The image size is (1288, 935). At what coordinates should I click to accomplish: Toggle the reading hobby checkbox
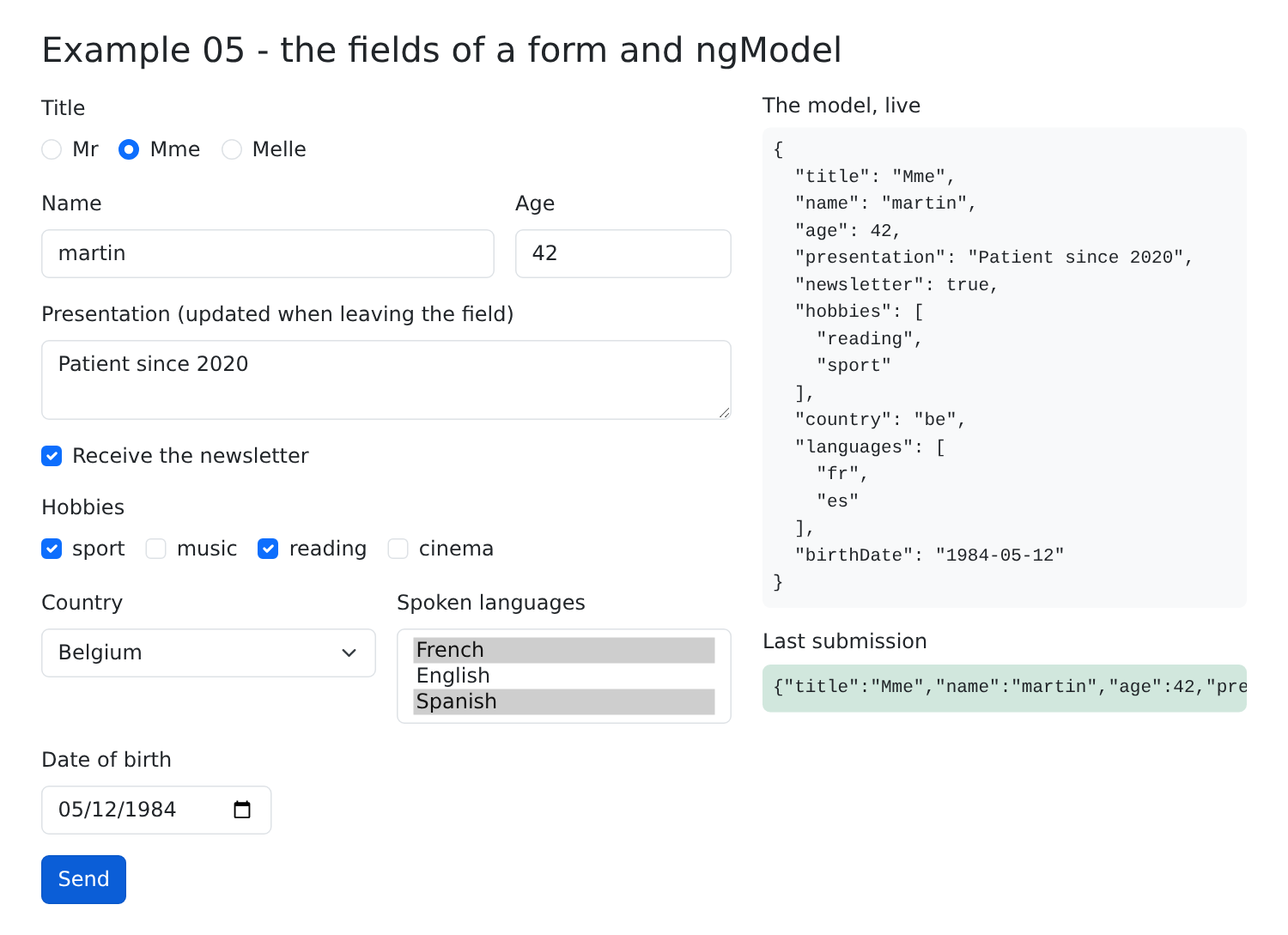pos(268,549)
